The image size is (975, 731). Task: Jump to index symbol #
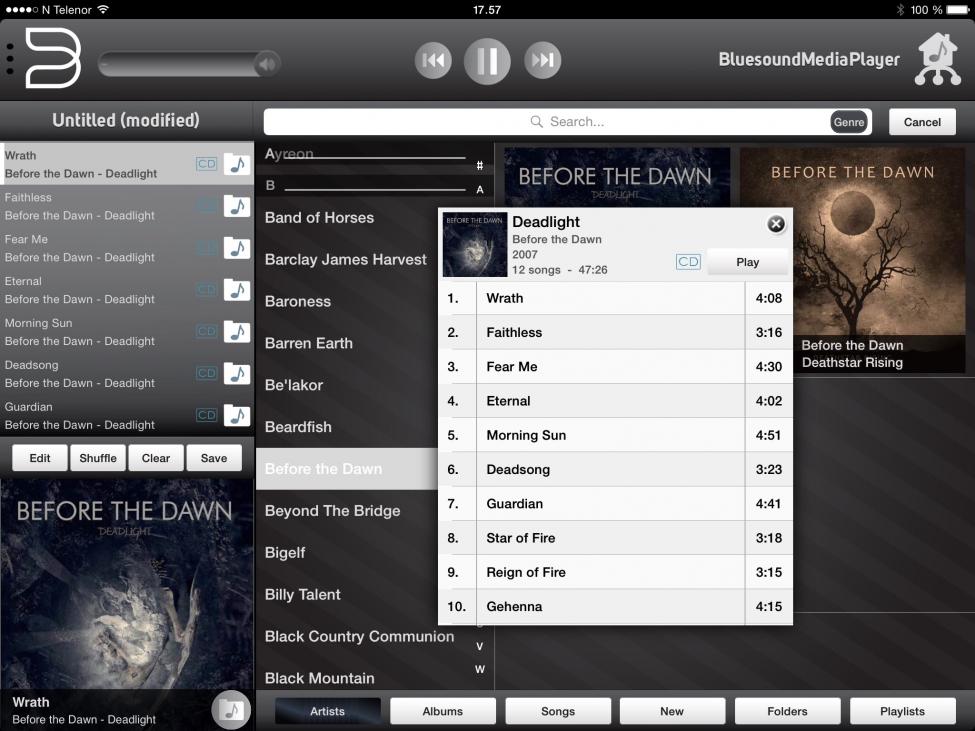(479, 165)
